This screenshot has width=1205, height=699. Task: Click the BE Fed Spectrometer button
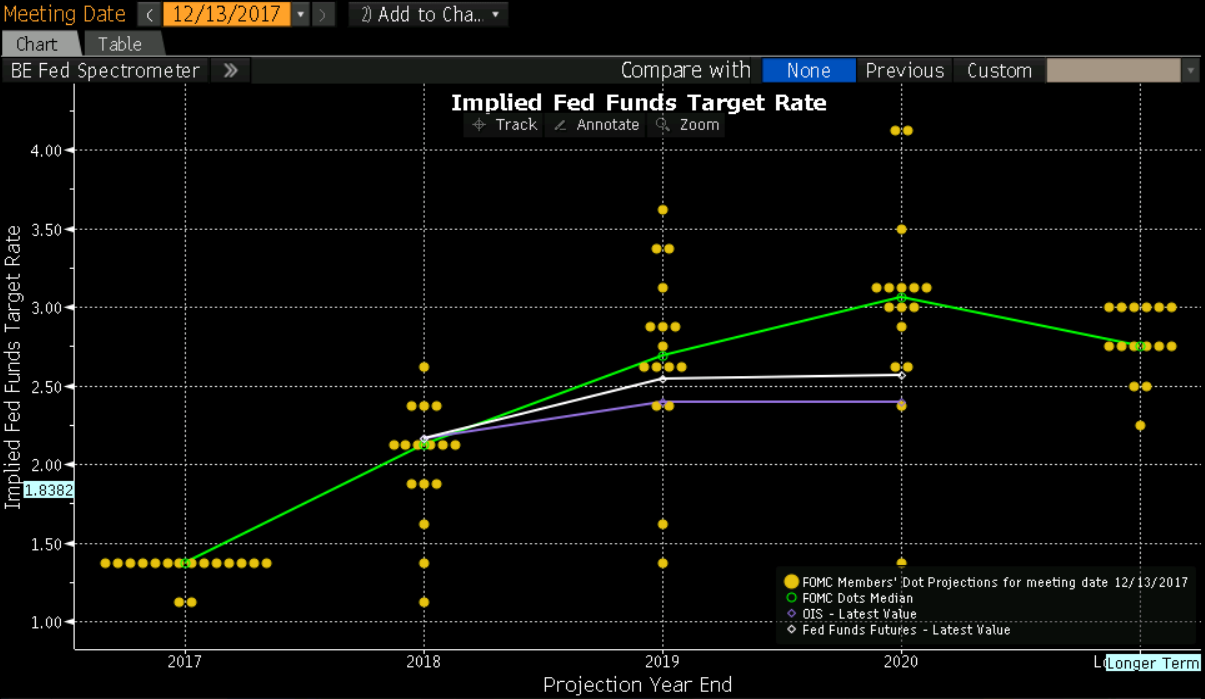click(x=105, y=70)
